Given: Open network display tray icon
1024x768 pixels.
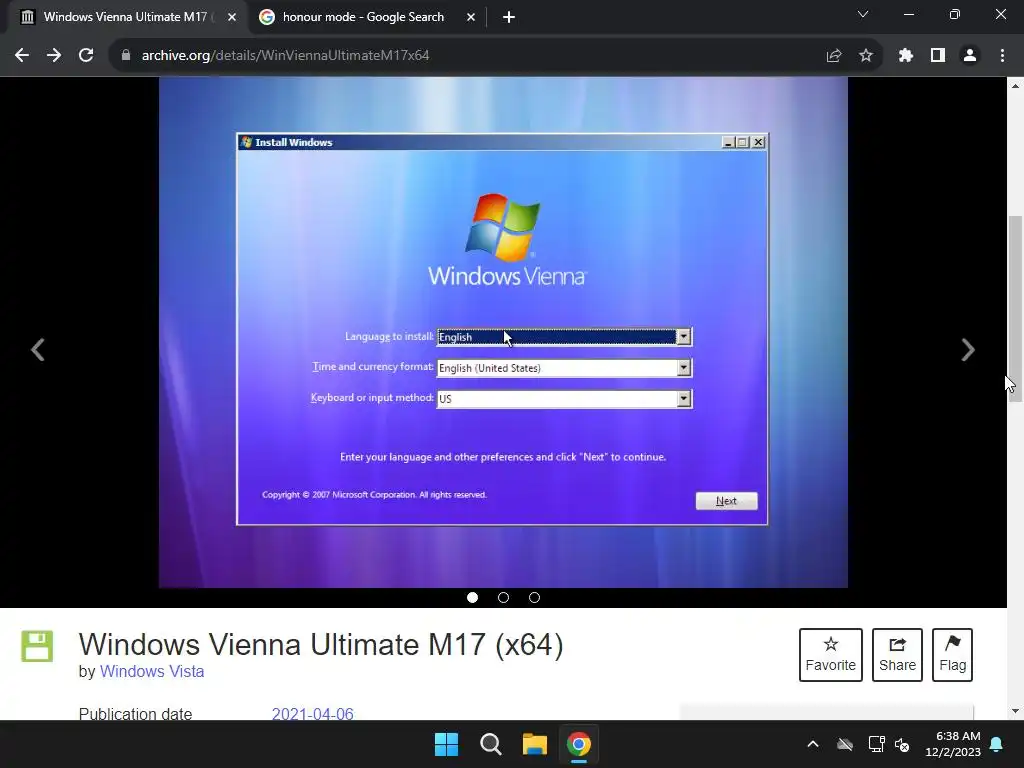Looking at the screenshot, I should [876, 744].
